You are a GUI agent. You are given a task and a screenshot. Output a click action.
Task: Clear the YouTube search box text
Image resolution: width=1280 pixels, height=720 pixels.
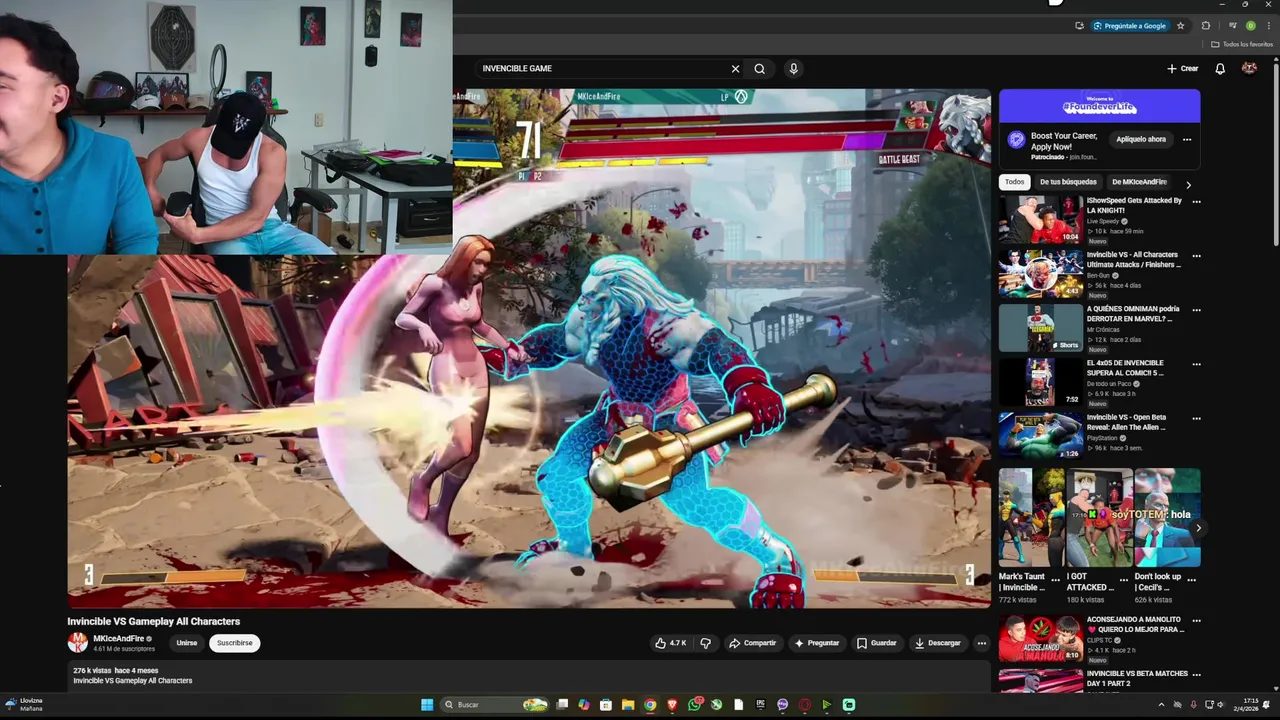pyautogui.click(x=735, y=69)
